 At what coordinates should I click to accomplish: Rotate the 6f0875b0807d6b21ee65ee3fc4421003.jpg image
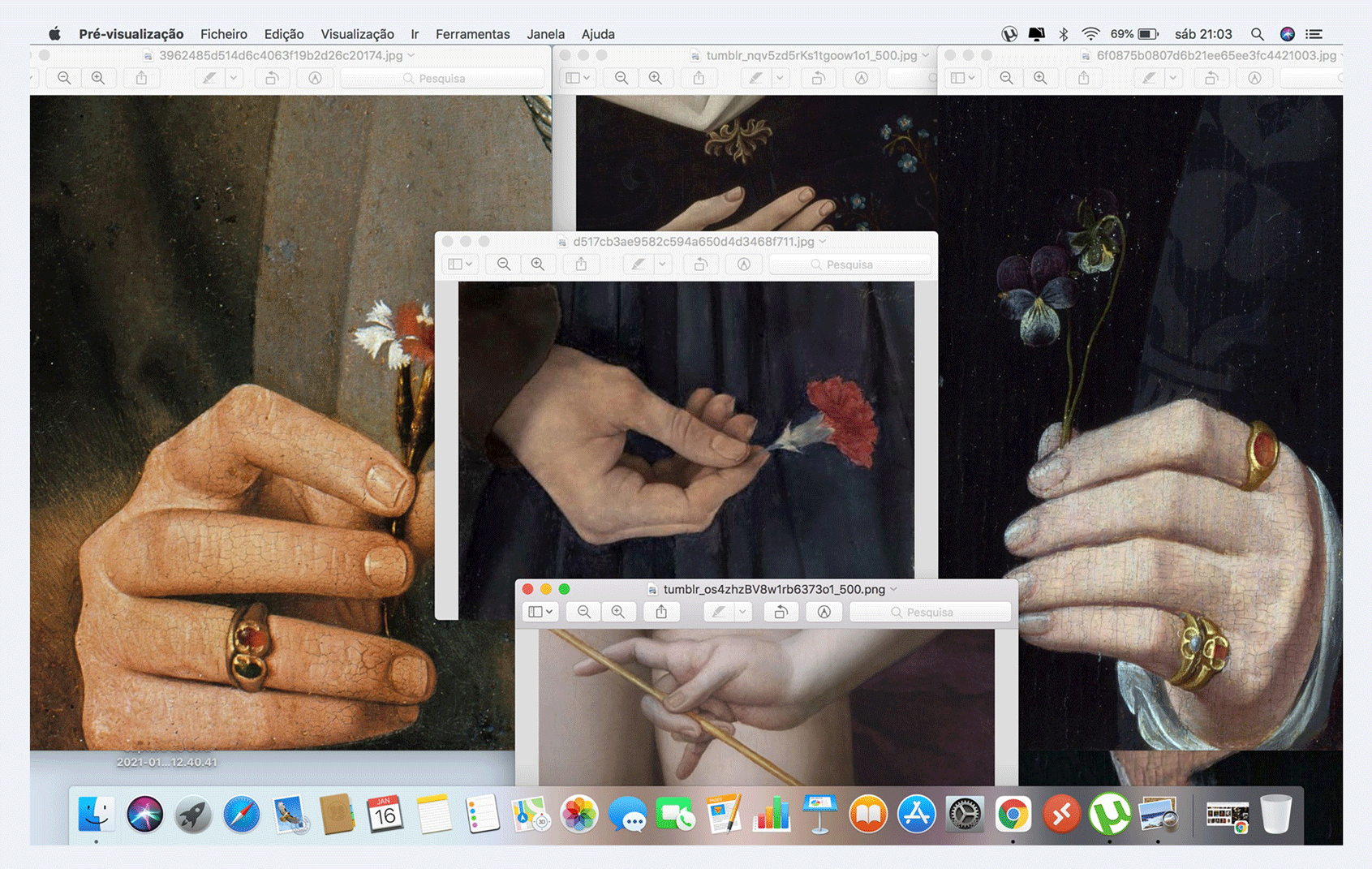click(x=1211, y=78)
